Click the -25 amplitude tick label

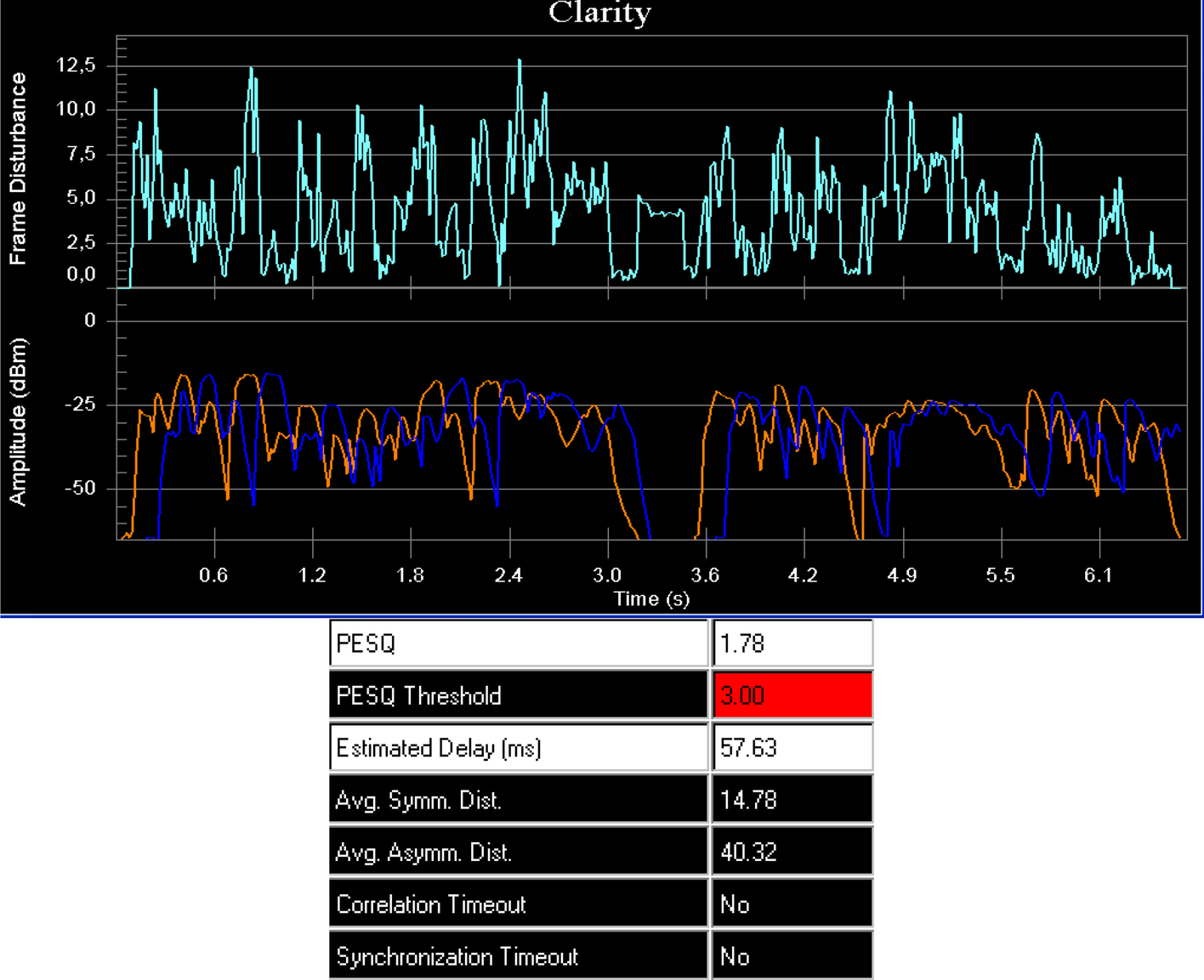80,405
